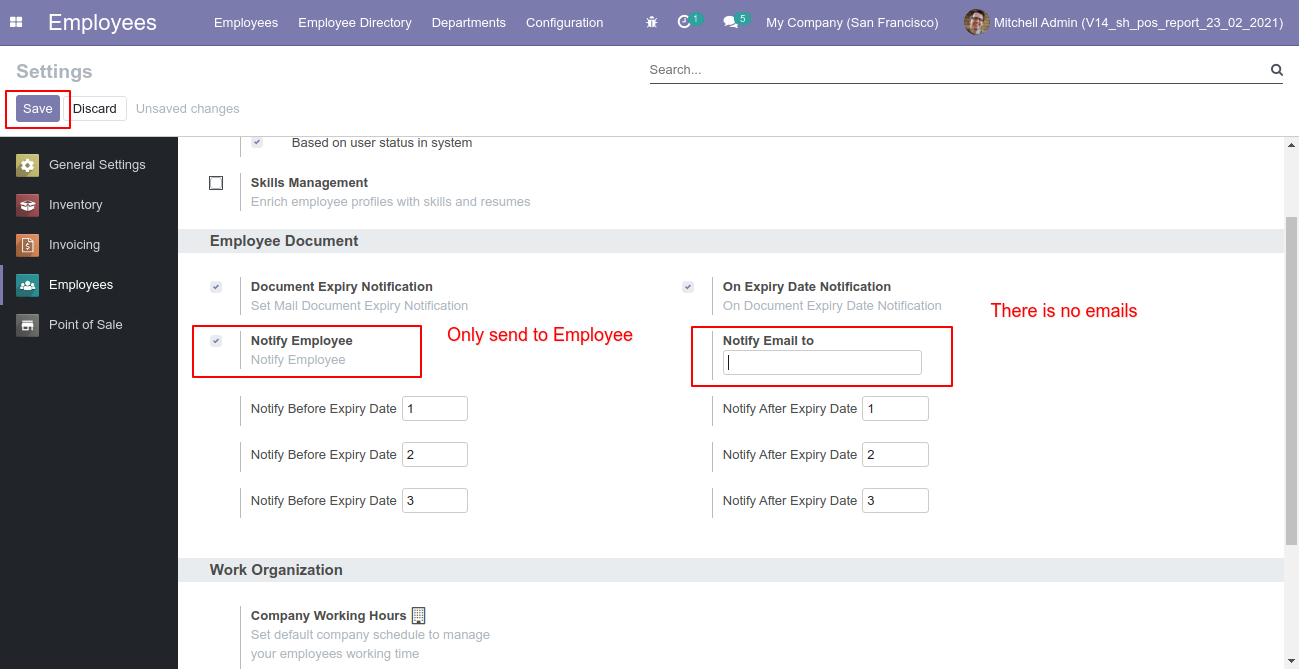This screenshot has width=1299, height=669.
Task: Select the Point of Sale sidebar icon
Action: [x=28, y=325]
